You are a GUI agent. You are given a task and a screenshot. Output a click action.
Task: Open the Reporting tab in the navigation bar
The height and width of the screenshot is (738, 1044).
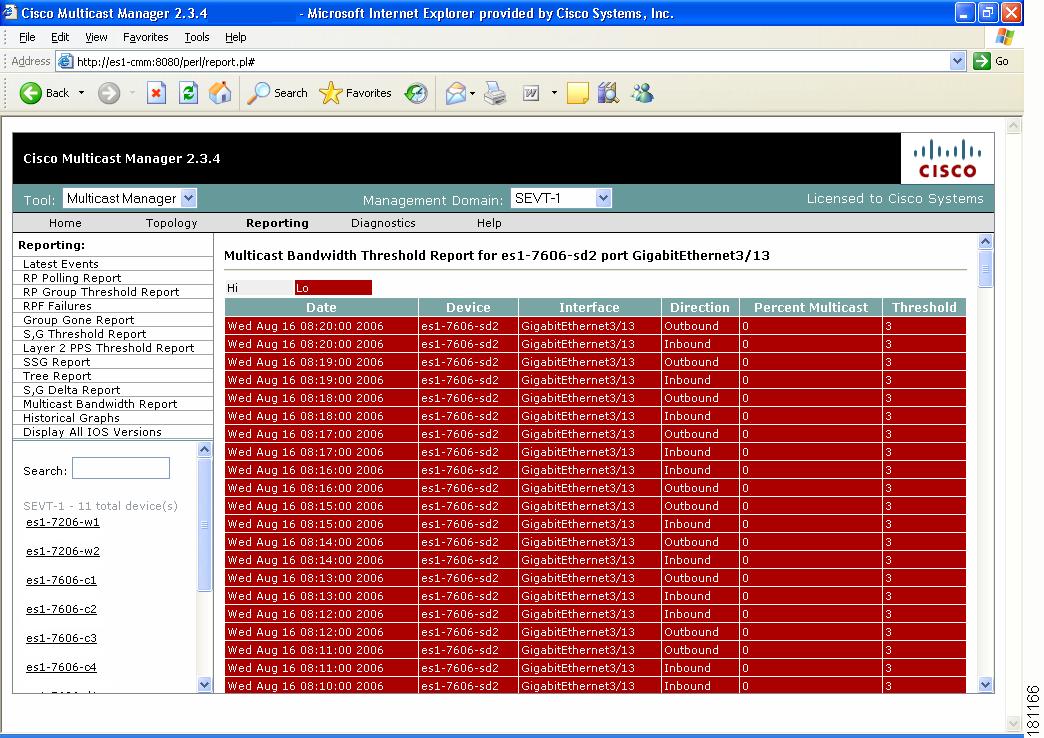point(277,223)
